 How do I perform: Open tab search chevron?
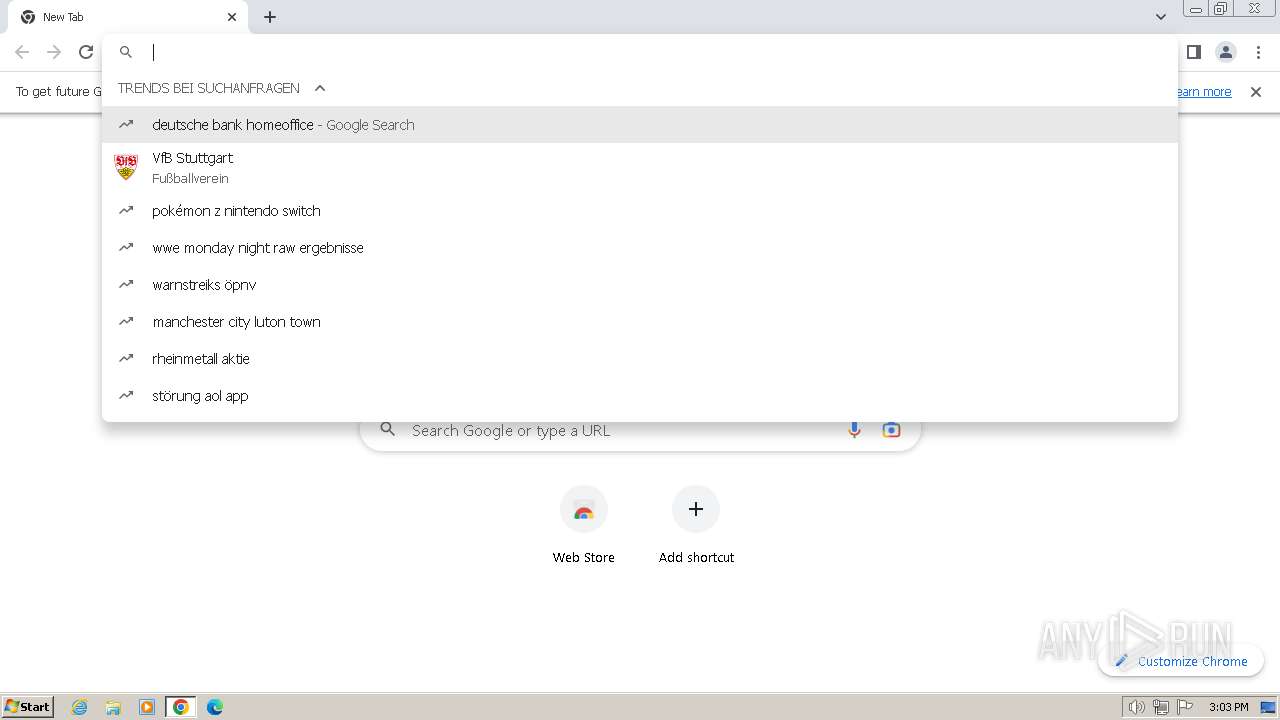click(1160, 17)
